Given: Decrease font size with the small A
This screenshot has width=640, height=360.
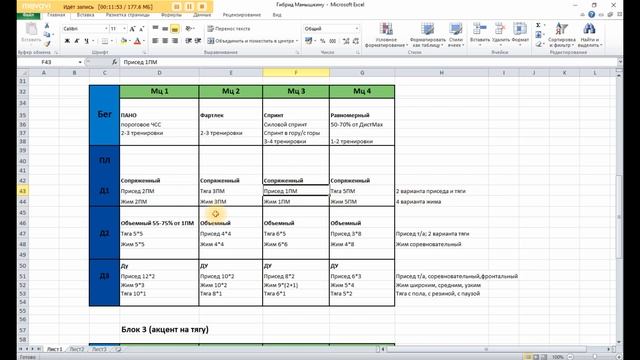Looking at the screenshot, I should [x=141, y=29].
